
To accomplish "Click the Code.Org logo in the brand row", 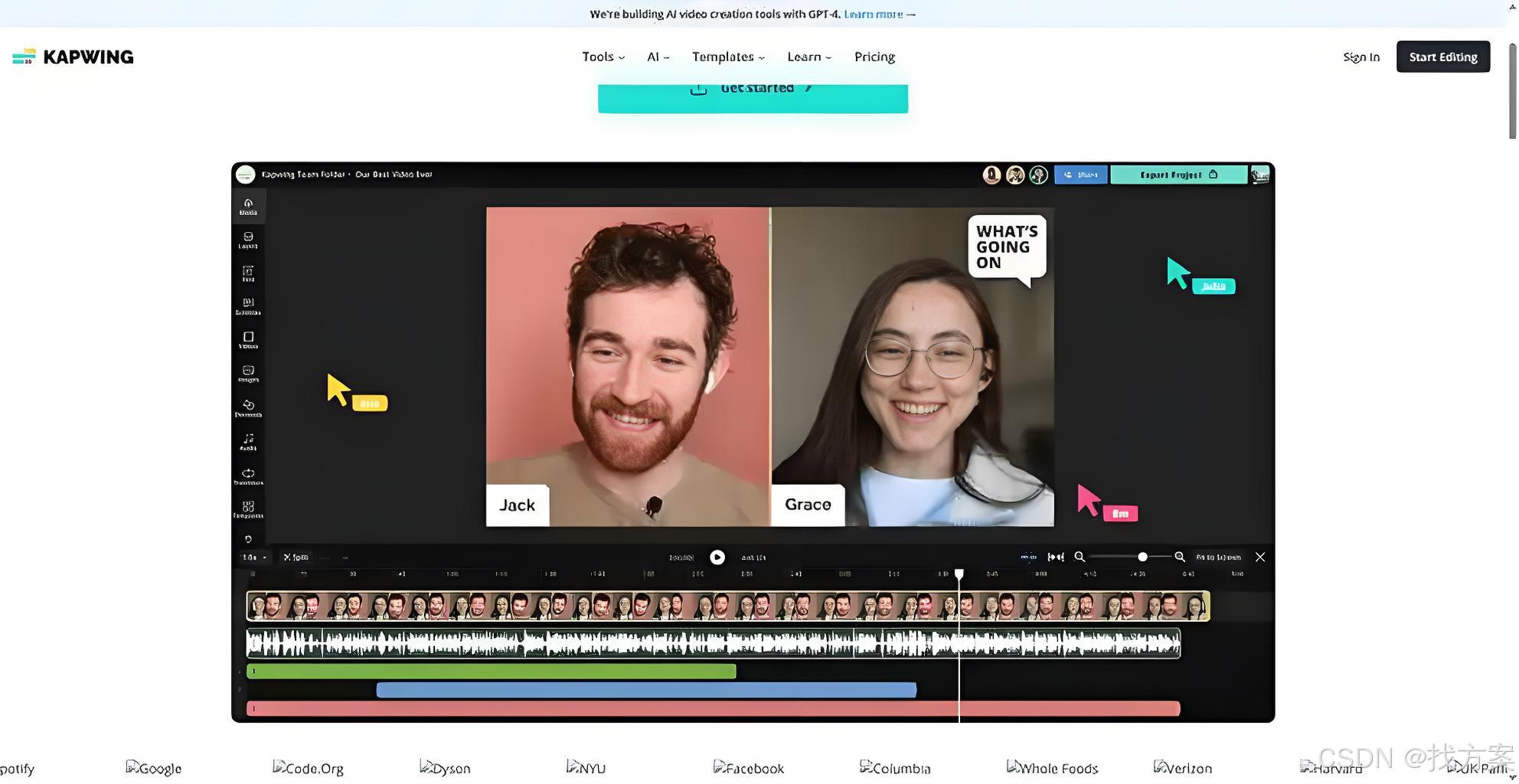I will 308,768.
